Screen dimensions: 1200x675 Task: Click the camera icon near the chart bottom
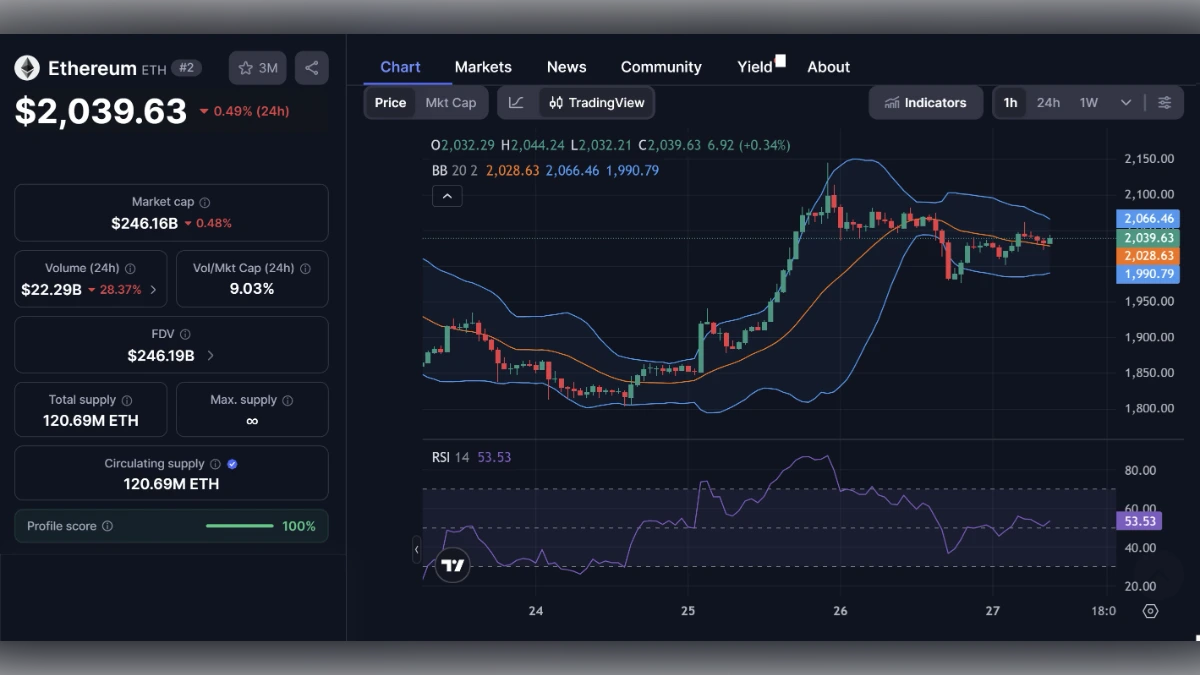(1150, 611)
